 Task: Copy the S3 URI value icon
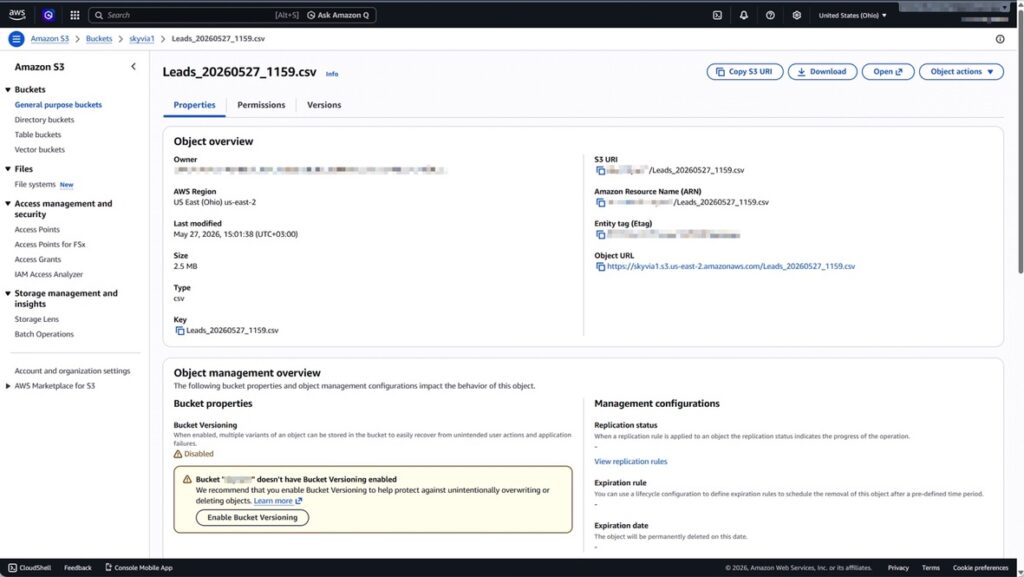coord(600,170)
